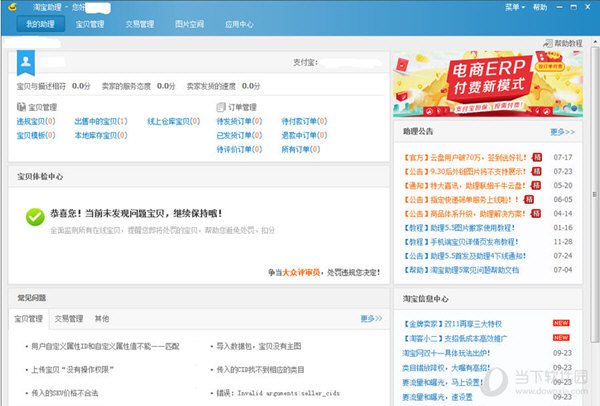Click the 大众评审员 orange link
Screen dimensions: 600x406
pos(301,272)
